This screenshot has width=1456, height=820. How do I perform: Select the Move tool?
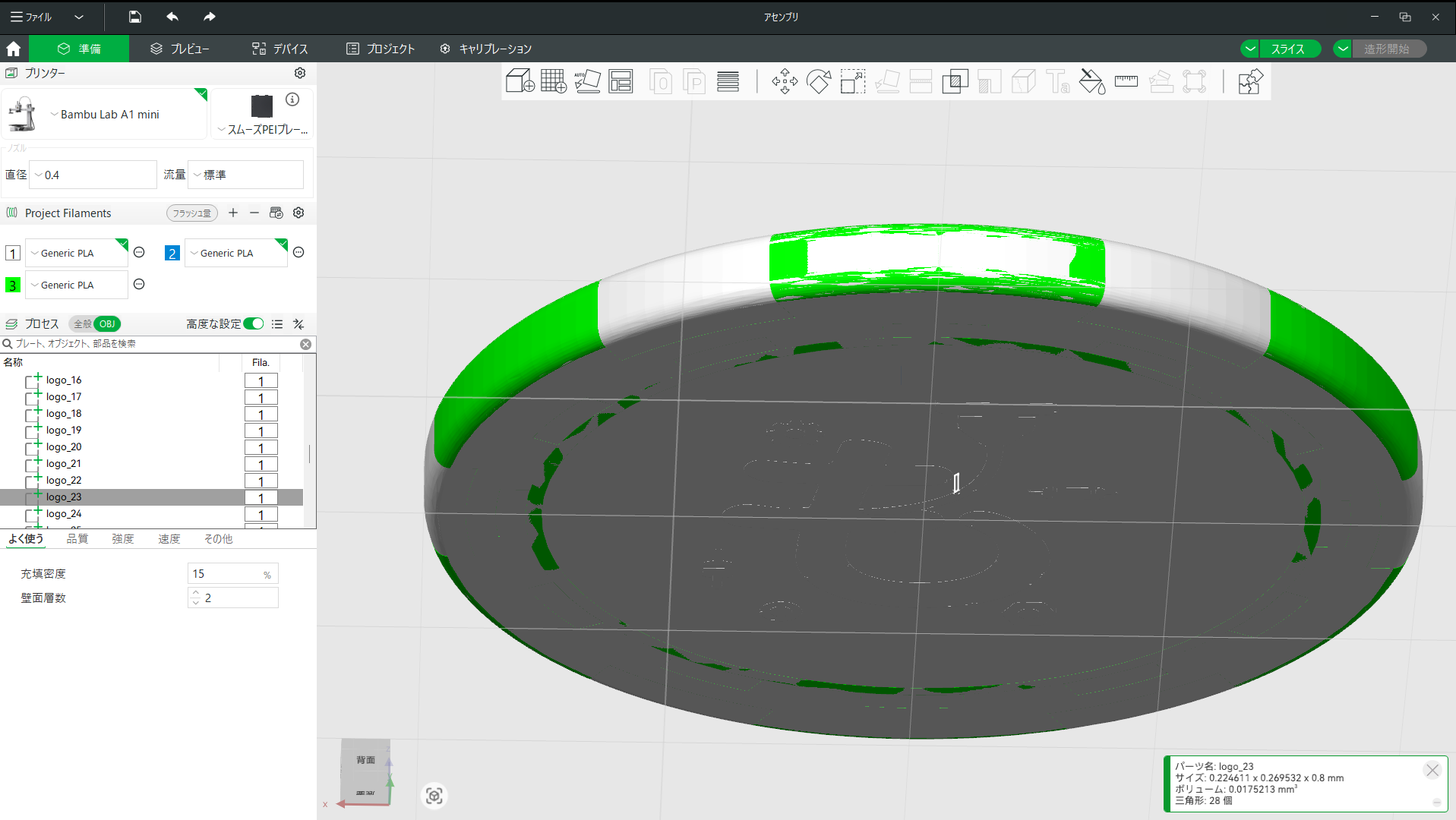(x=785, y=81)
